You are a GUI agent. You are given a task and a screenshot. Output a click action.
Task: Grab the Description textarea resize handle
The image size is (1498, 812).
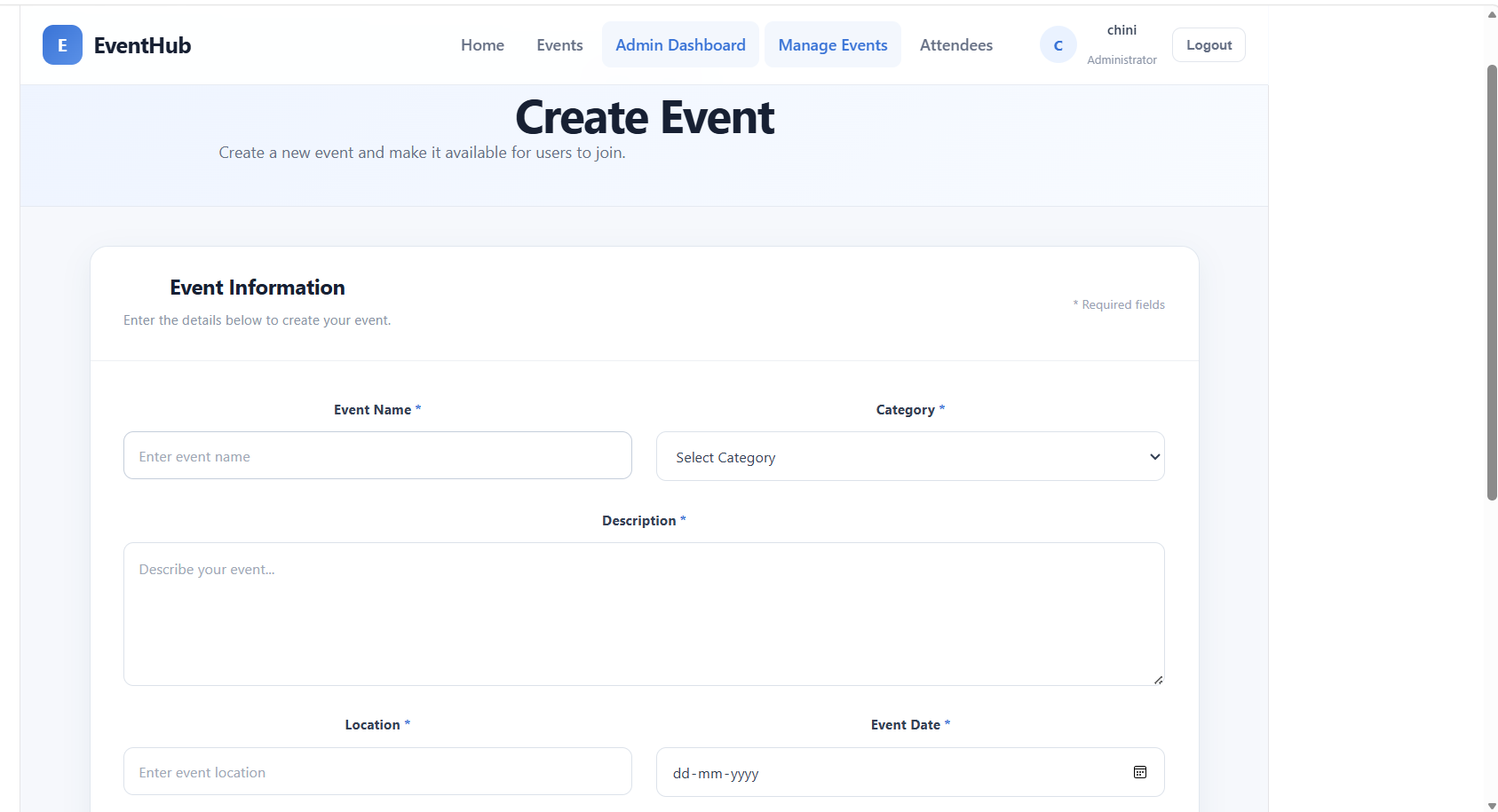point(1158,680)
